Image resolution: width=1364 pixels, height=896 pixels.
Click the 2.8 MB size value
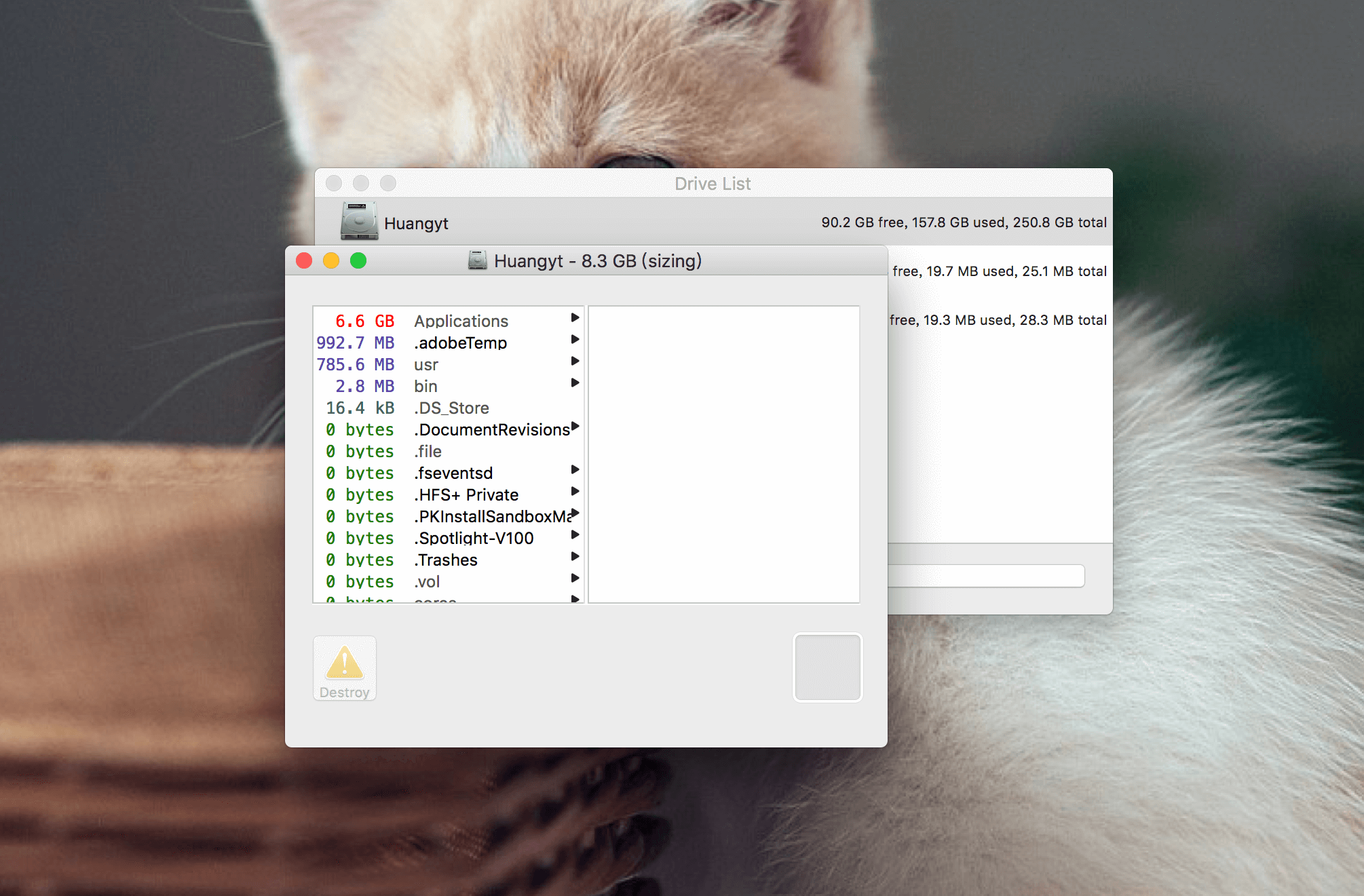(x=364, y=386)
